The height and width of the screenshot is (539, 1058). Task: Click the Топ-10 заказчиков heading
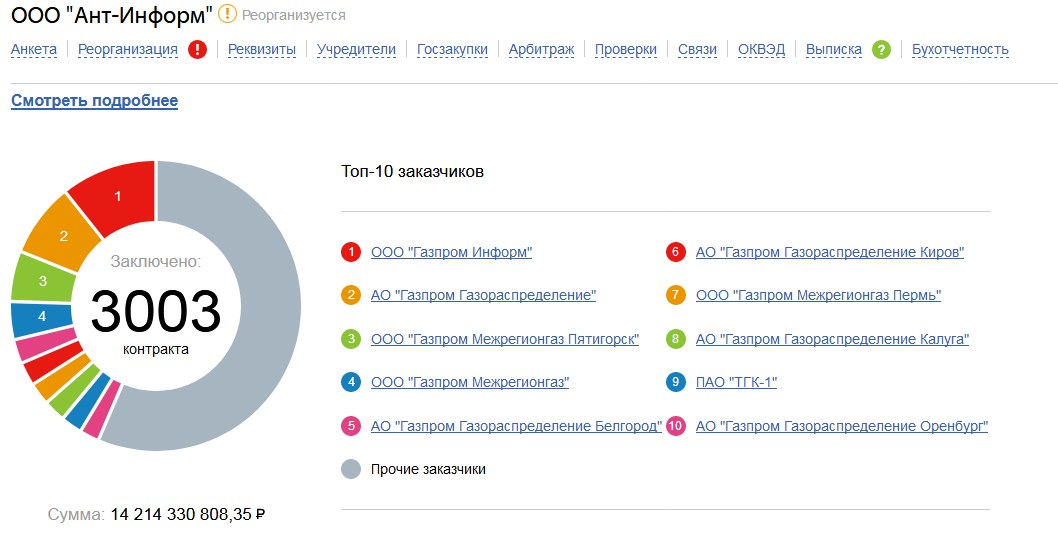coord(412,171)
